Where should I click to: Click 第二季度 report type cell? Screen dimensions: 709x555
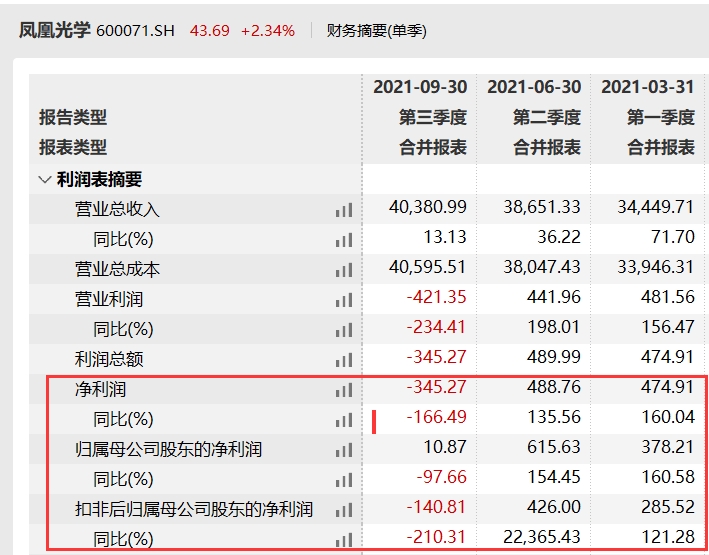click(x=547, y=118)
